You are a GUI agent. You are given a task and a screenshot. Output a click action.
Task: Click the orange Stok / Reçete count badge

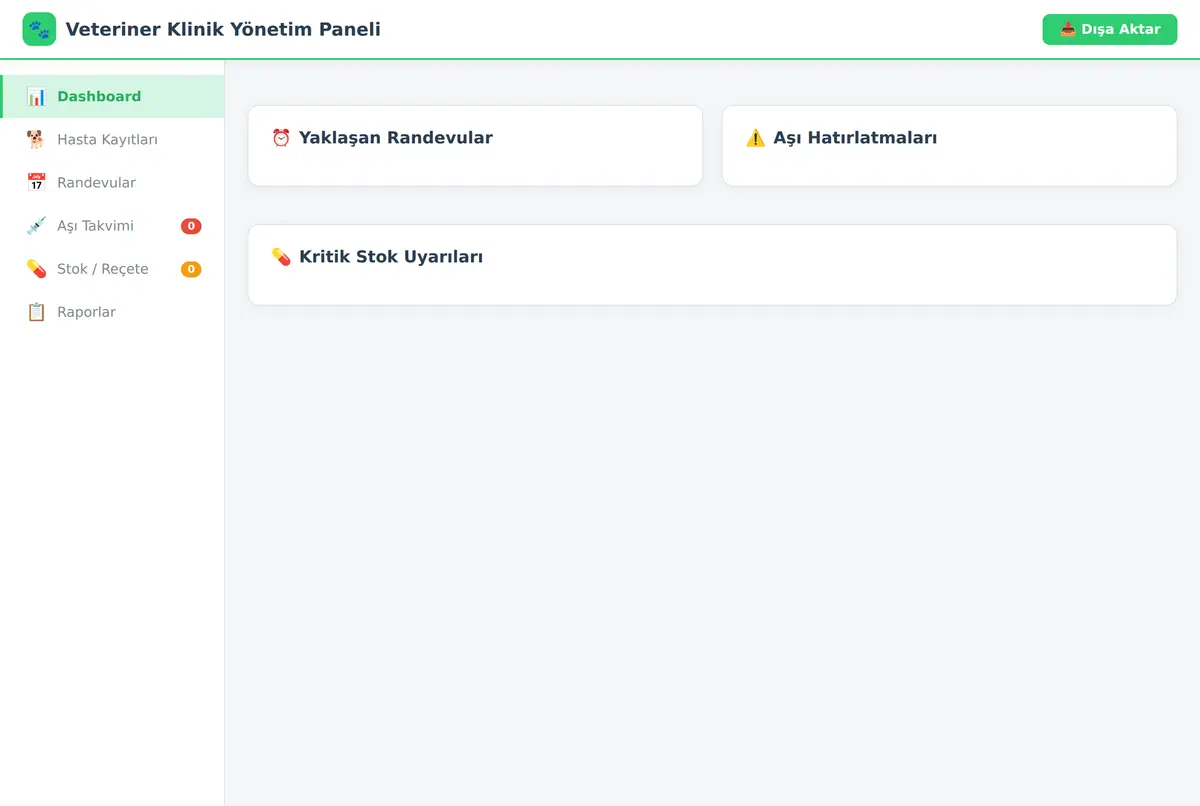[191, 269]
